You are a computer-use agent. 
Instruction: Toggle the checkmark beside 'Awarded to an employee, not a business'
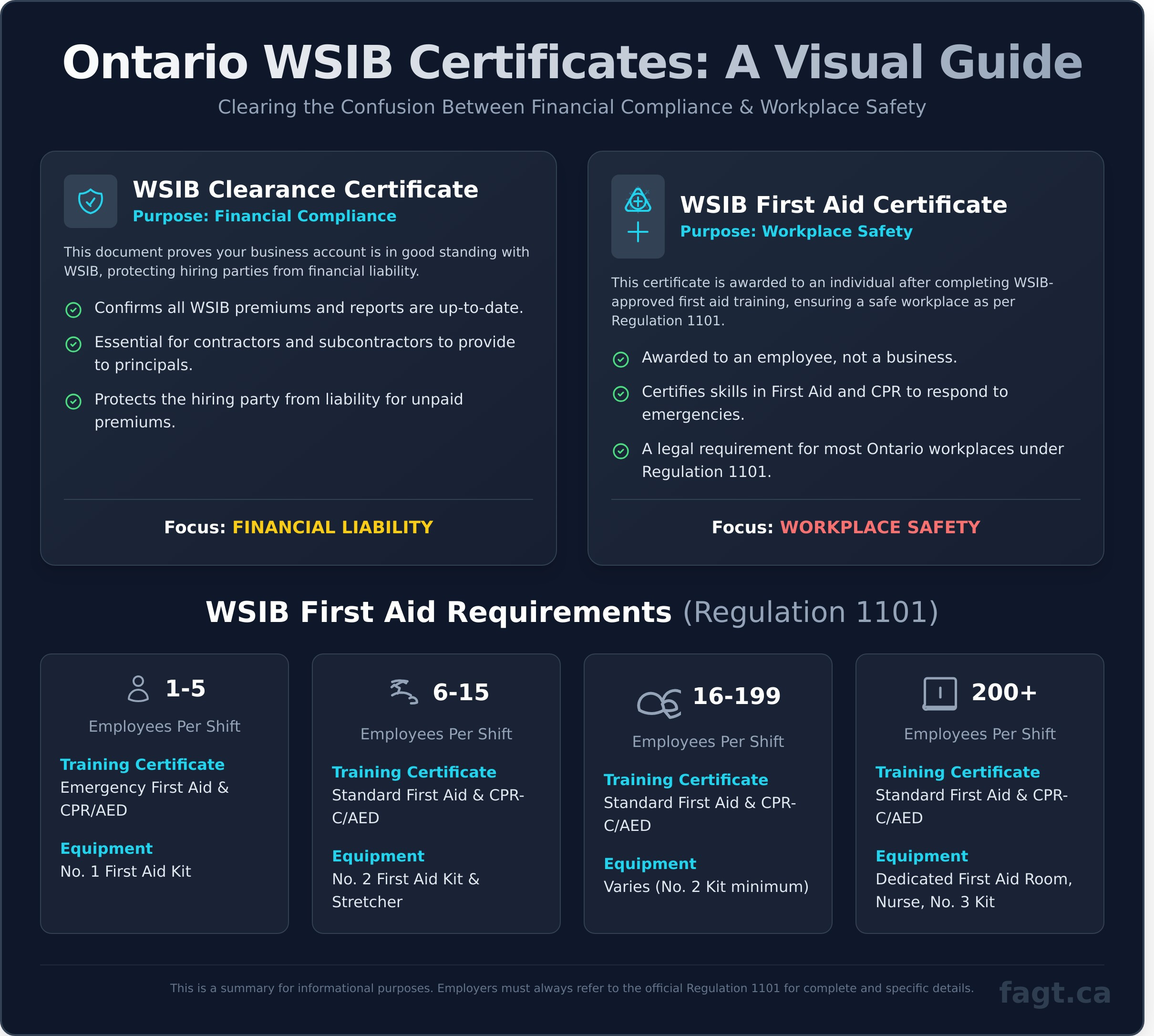pos(621,359)
